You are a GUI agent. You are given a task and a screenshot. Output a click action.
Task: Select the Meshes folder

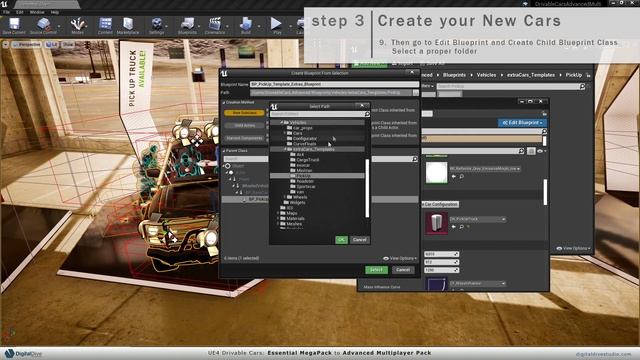(x=294, y=224)
